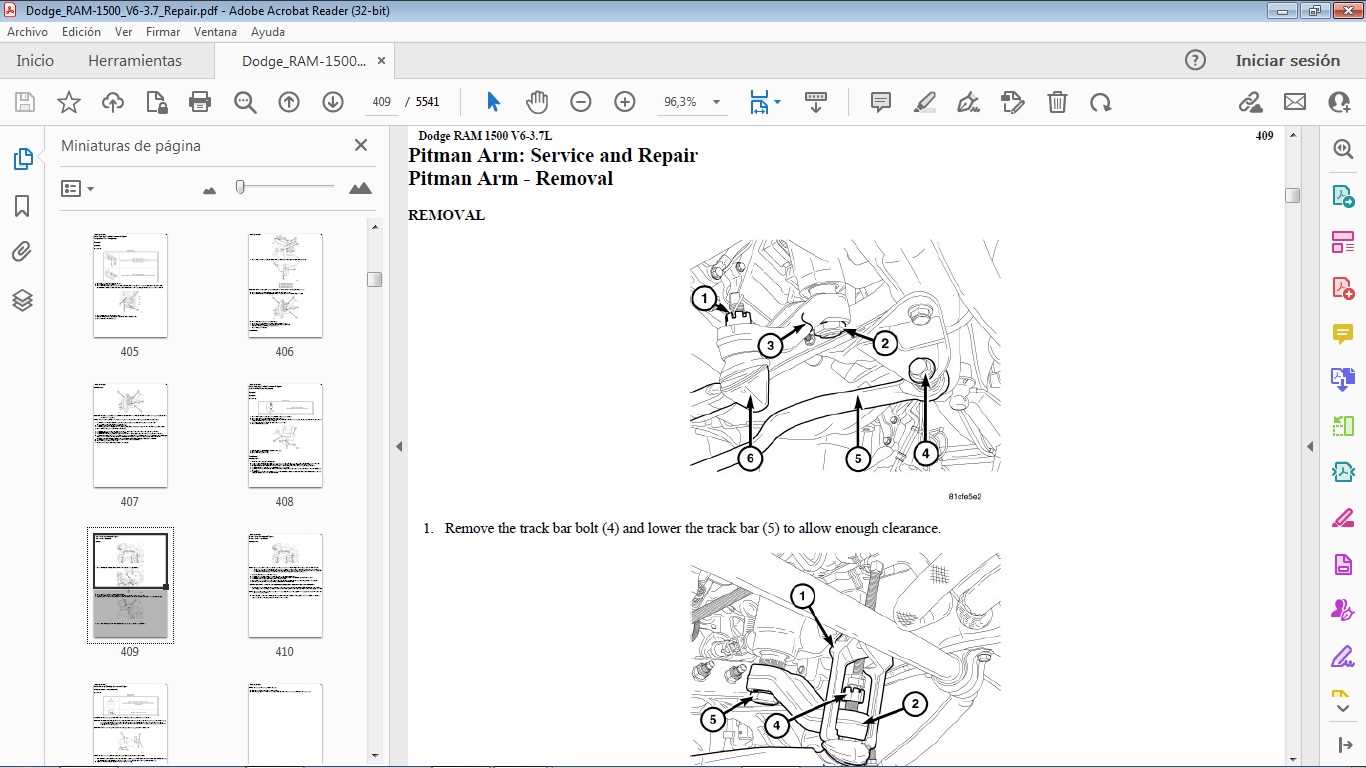Close the Dodge_RAM-1500 document tab
The height and width of the screenshot is (768, 1366).
[x=381, y=61]
